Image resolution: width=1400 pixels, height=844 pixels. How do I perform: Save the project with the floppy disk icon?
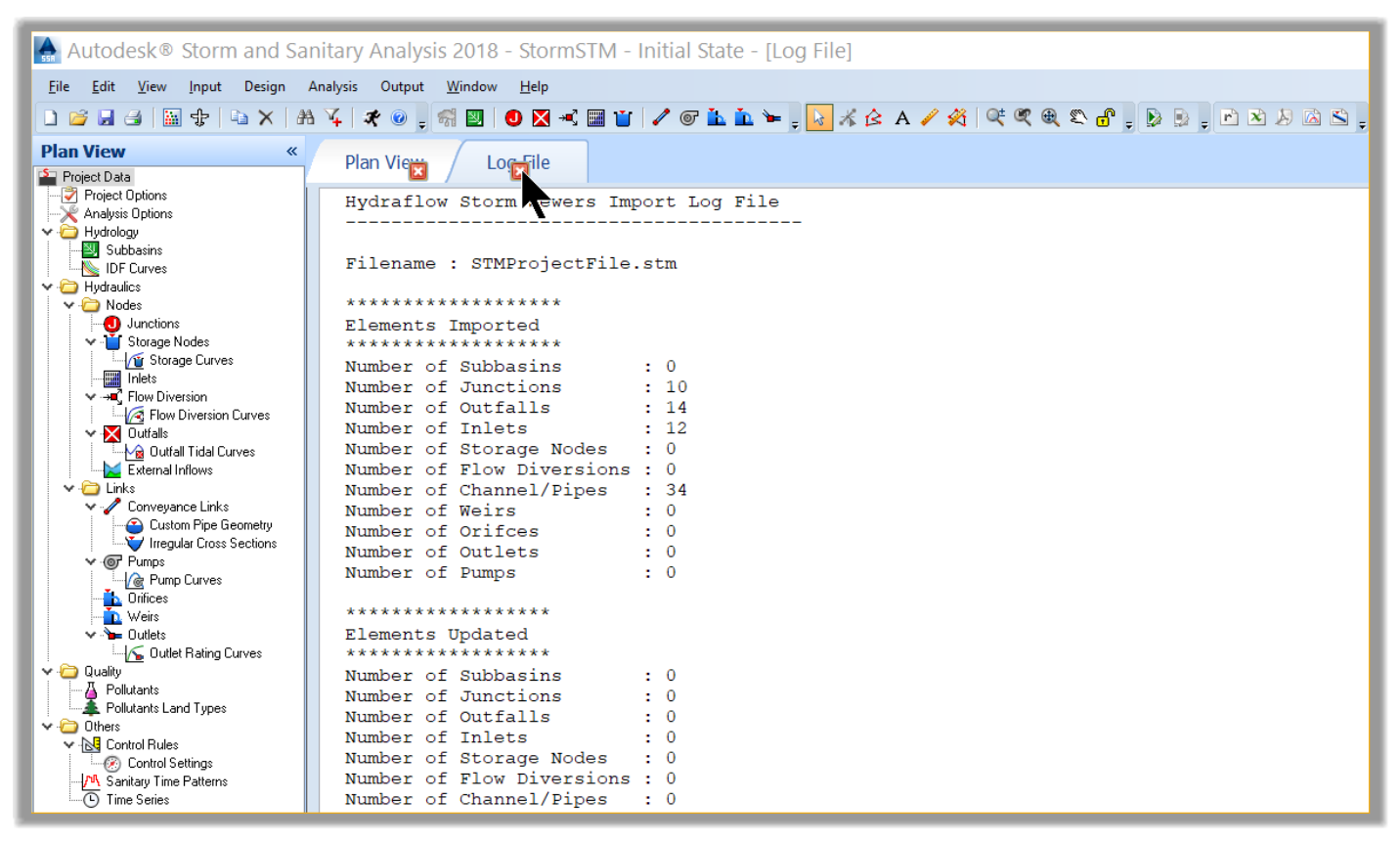[x=106, y=118]
